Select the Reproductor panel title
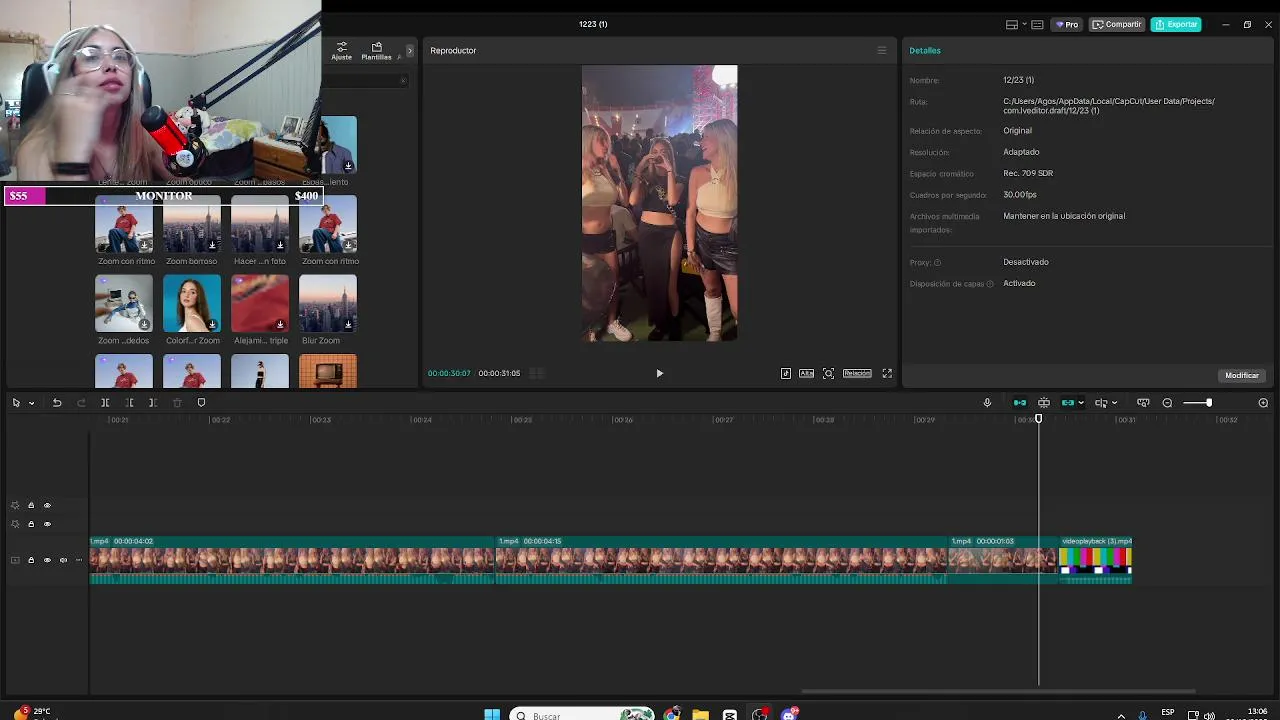The height and width of the screenshot is (720, 1280). pyautogui.click(x=453, y=50)
